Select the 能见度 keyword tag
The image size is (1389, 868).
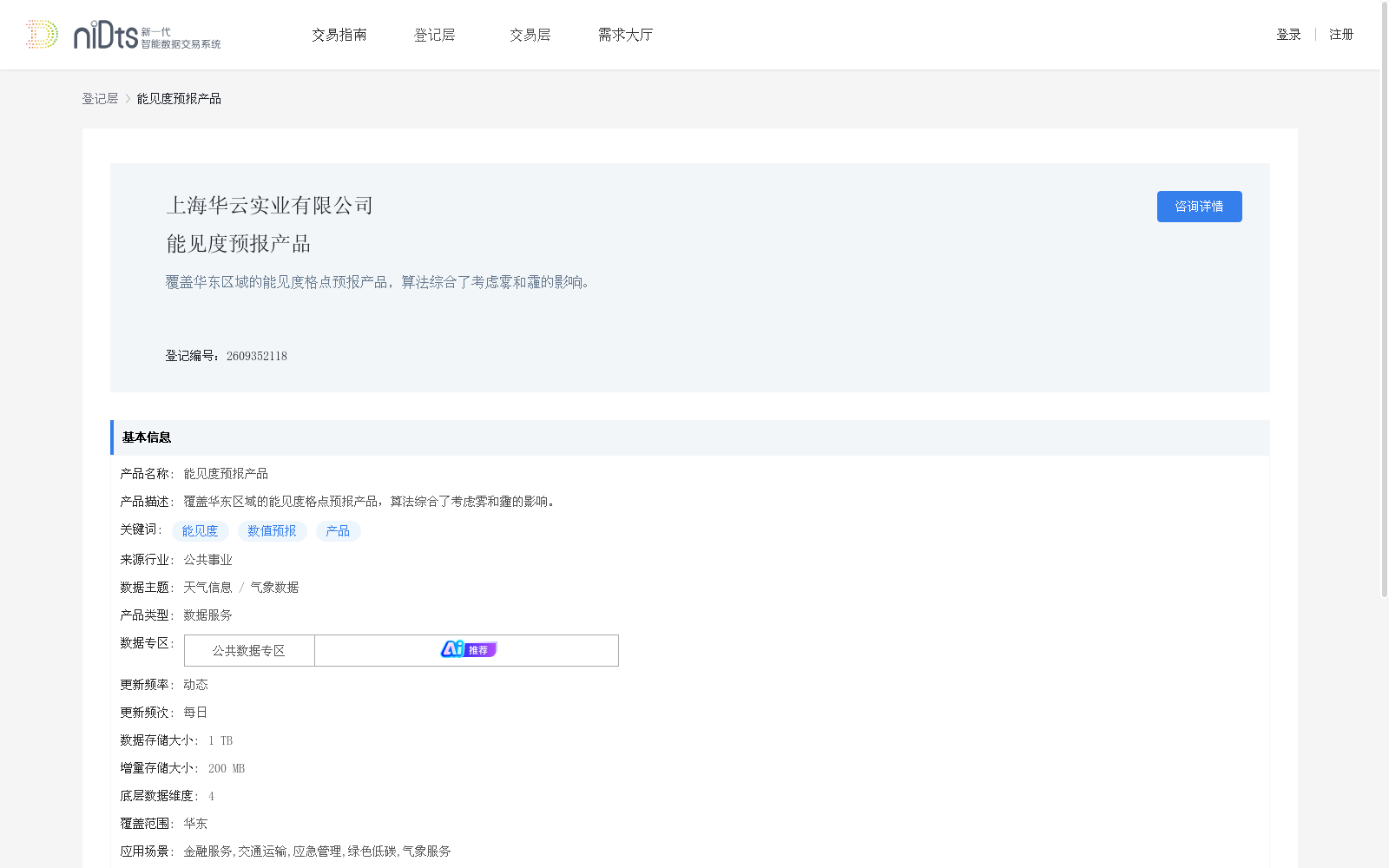click(200, 531)
